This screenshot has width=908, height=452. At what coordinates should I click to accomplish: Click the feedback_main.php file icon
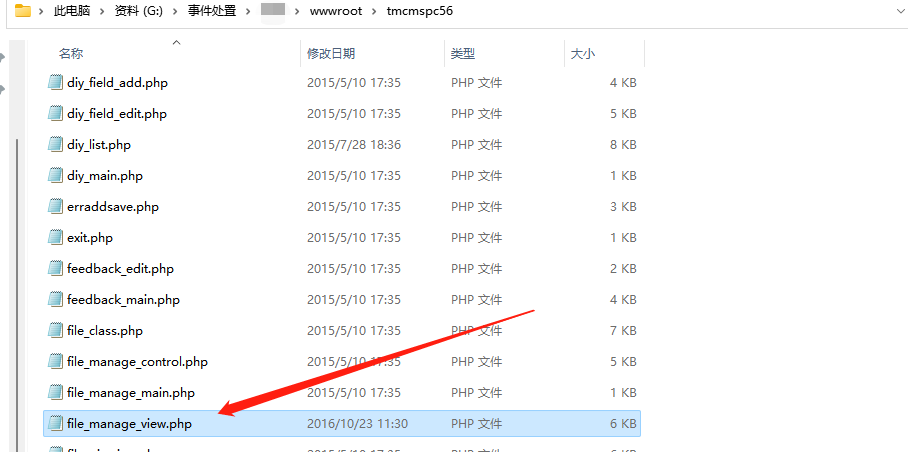point(56,300)
